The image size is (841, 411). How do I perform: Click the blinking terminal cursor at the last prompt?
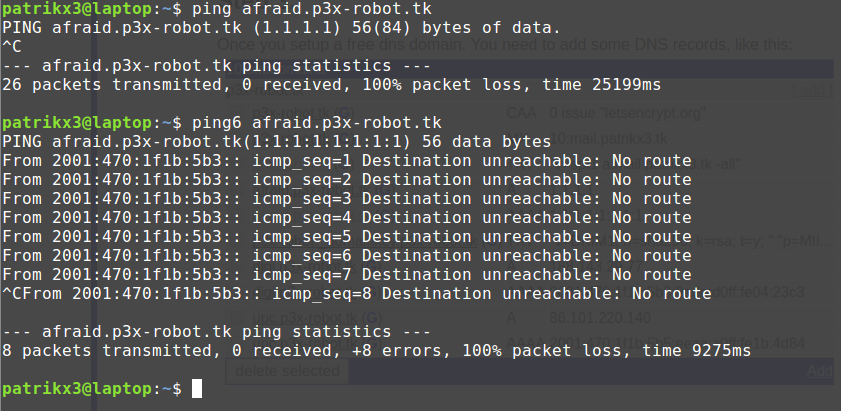[197, 388]
